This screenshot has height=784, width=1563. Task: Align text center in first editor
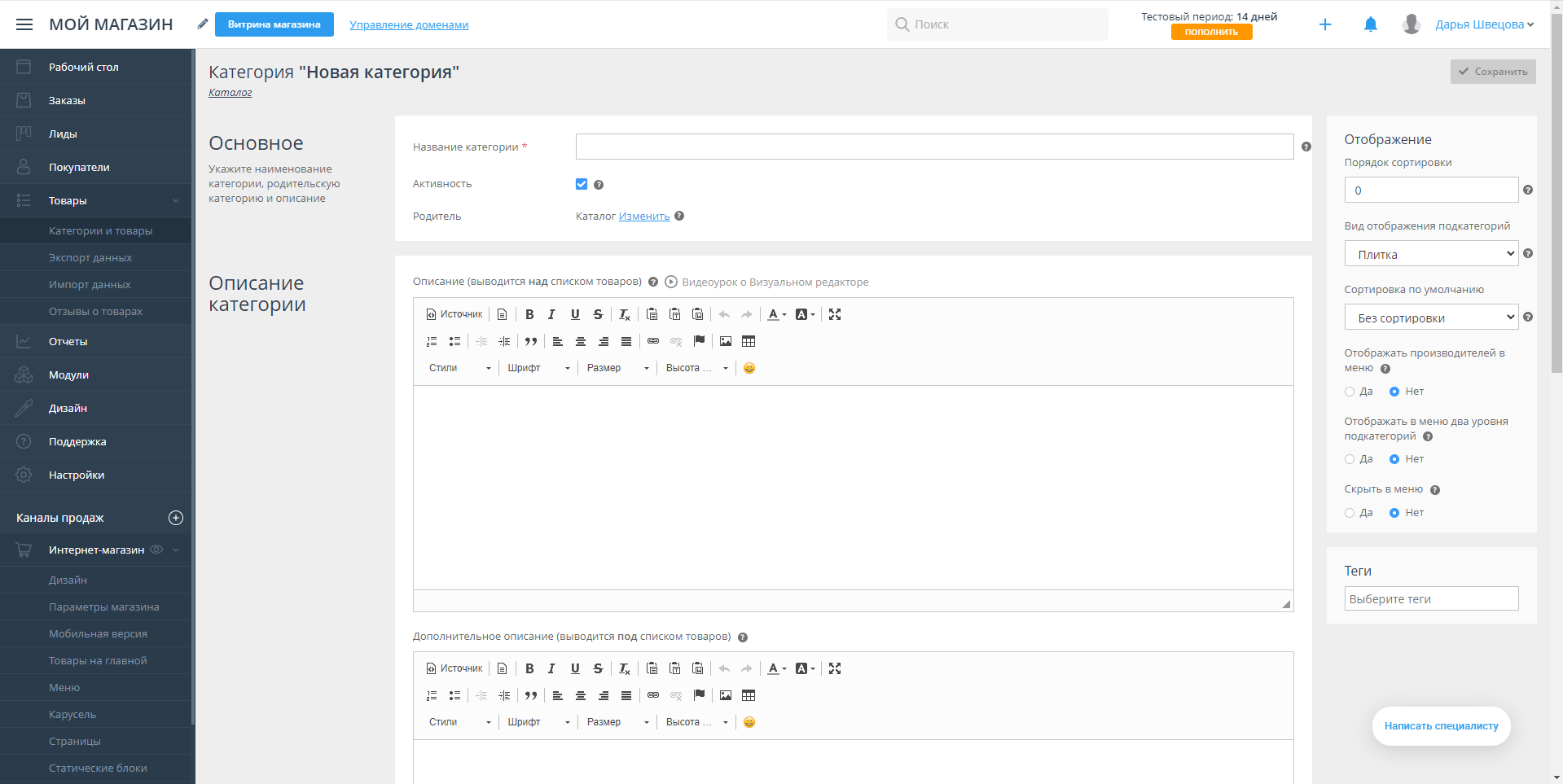click(581, 341)
